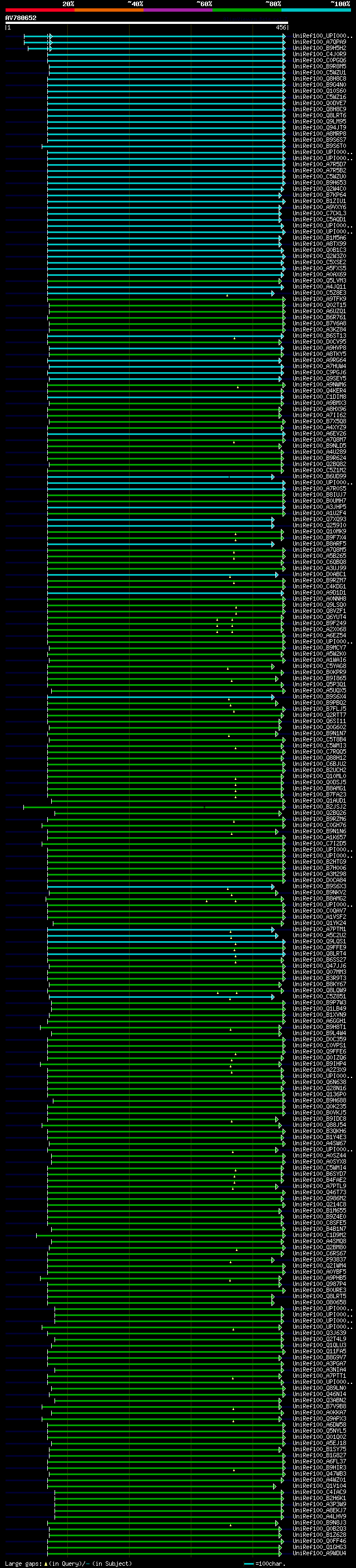Open hit UniRef100_B2JSJ2
The image size is (356, 1568).
pos(319,807)
